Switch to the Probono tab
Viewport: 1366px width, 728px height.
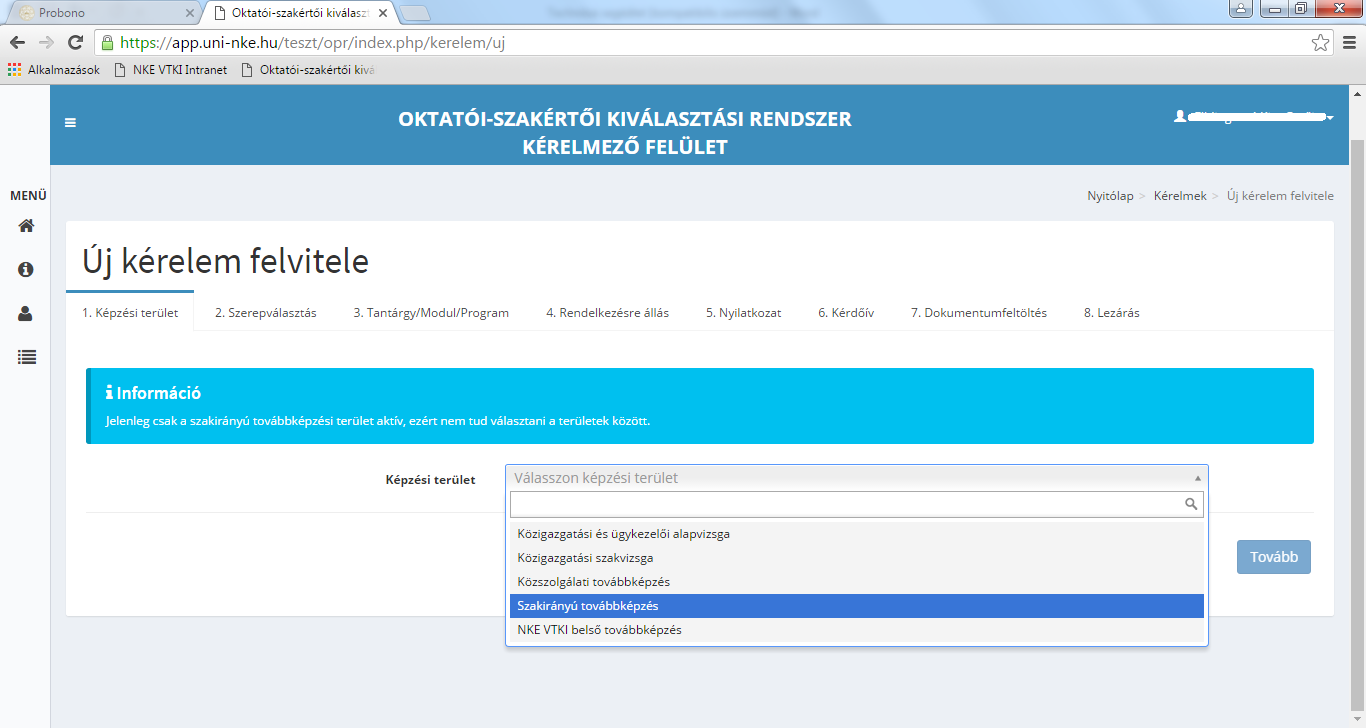[x=103, y=13]
